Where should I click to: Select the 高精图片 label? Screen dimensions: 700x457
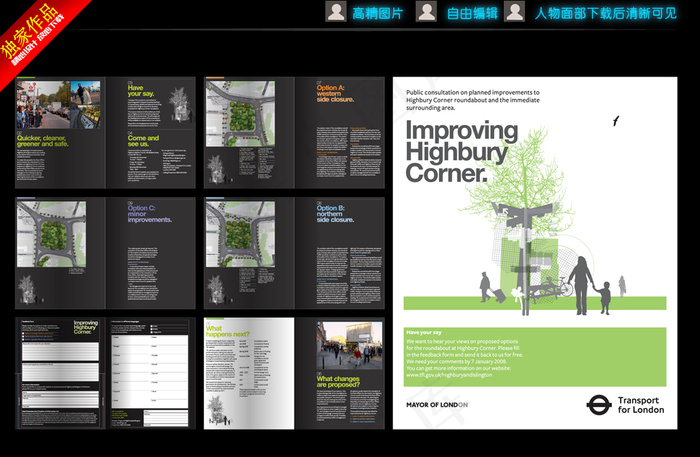pyautogui.click(x=377, y=13)
